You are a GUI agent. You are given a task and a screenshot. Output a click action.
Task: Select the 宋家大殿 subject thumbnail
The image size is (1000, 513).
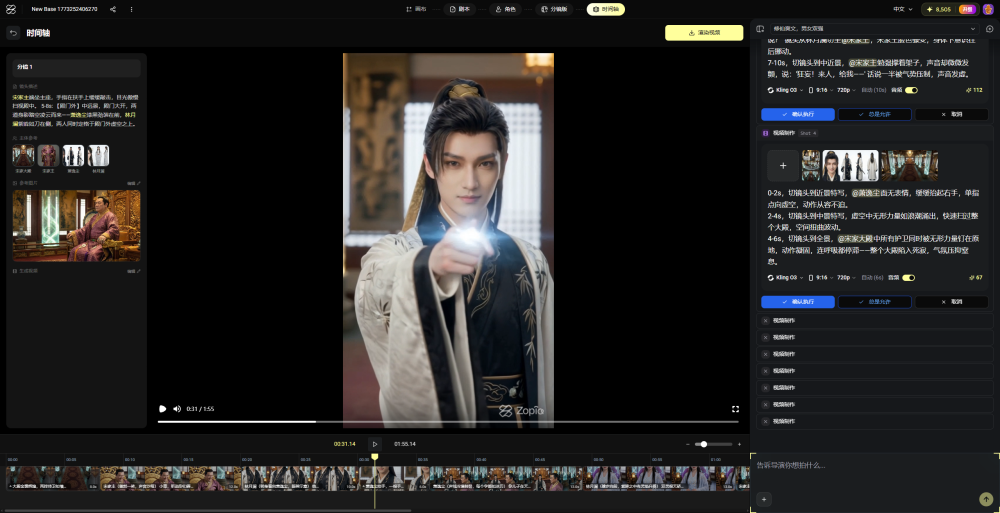(x=23, y=156)
